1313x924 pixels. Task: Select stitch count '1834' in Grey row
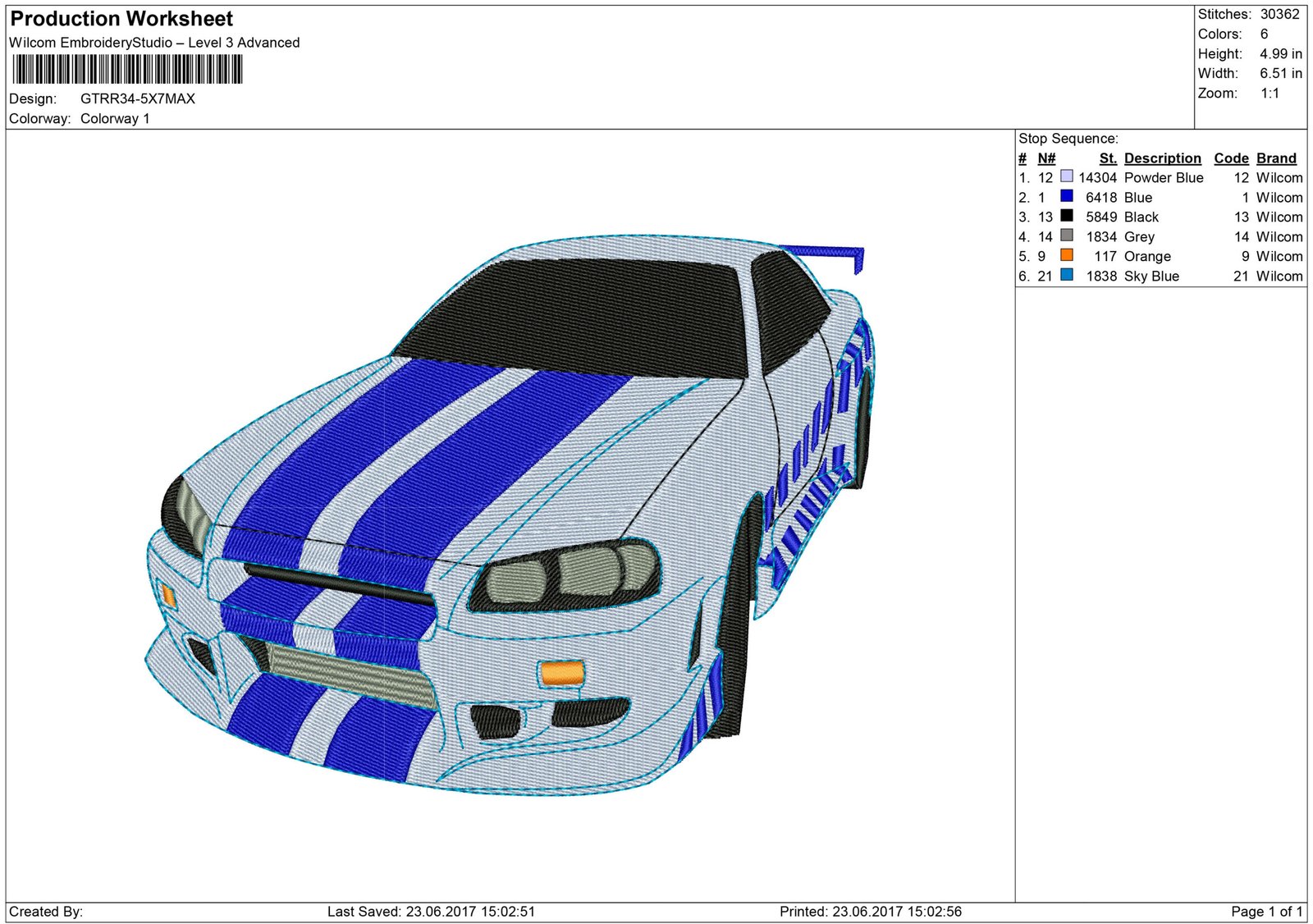click(x=1101, y=236)
